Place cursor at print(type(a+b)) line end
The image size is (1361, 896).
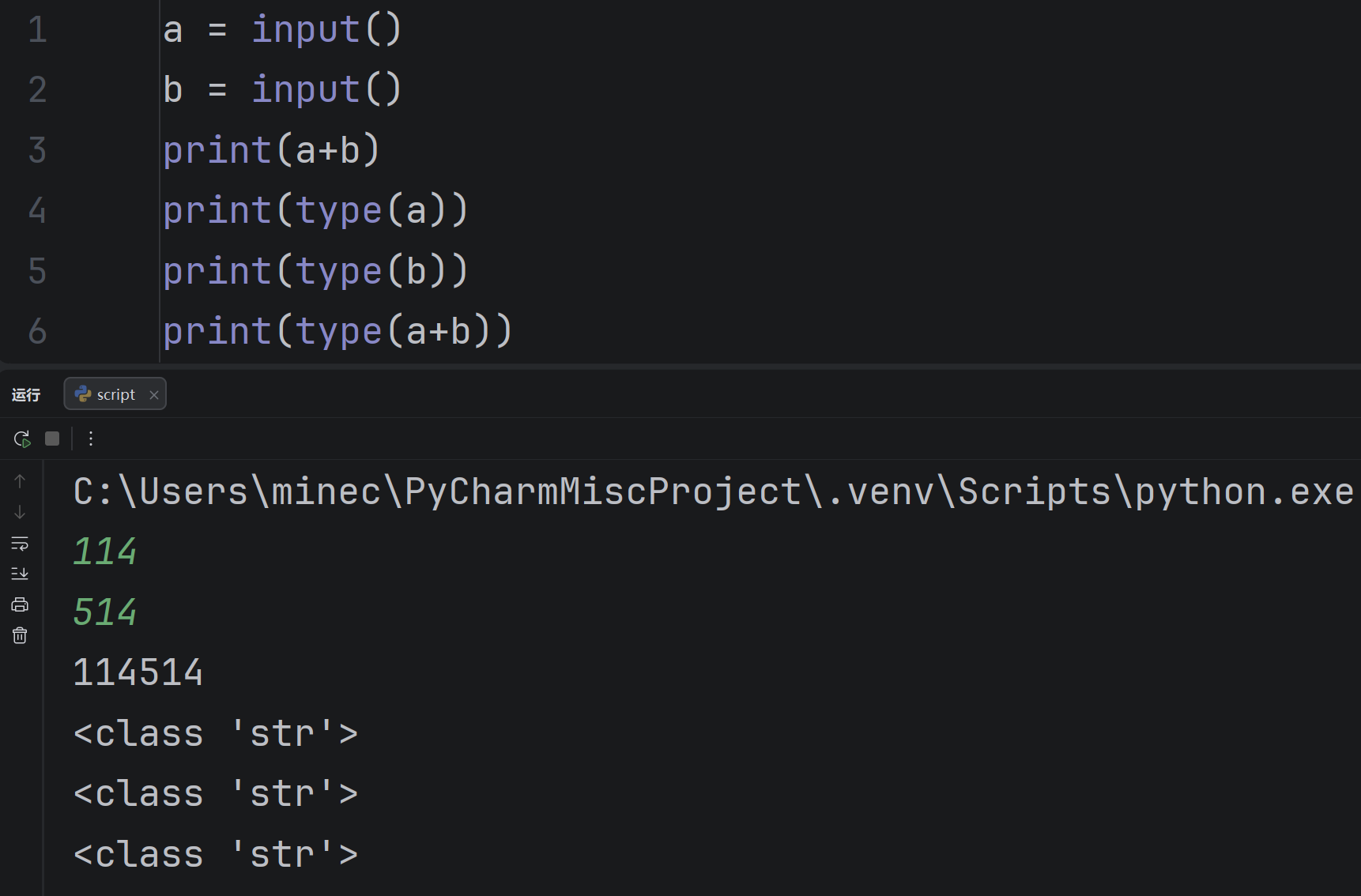tap(515, 330)
